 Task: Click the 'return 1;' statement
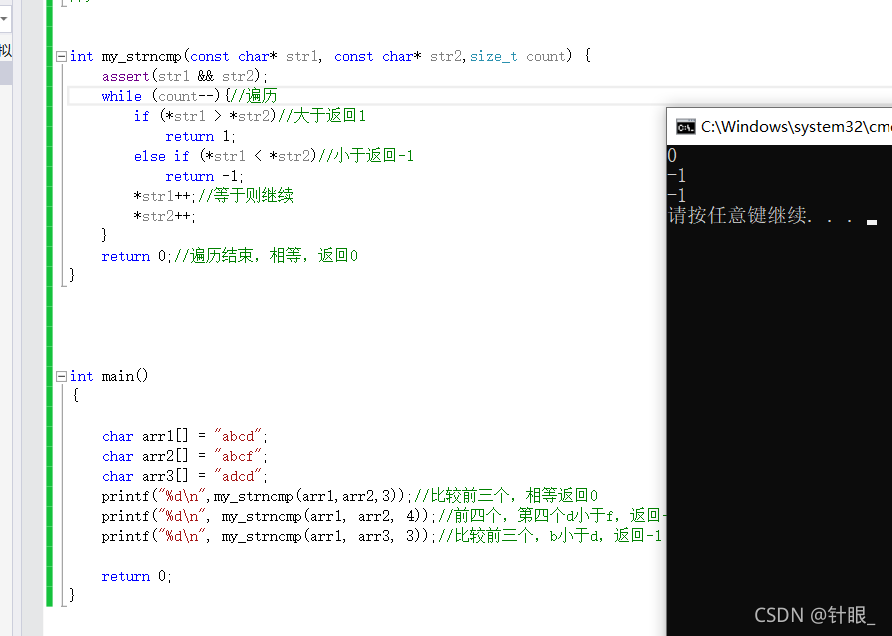point(200,137)
